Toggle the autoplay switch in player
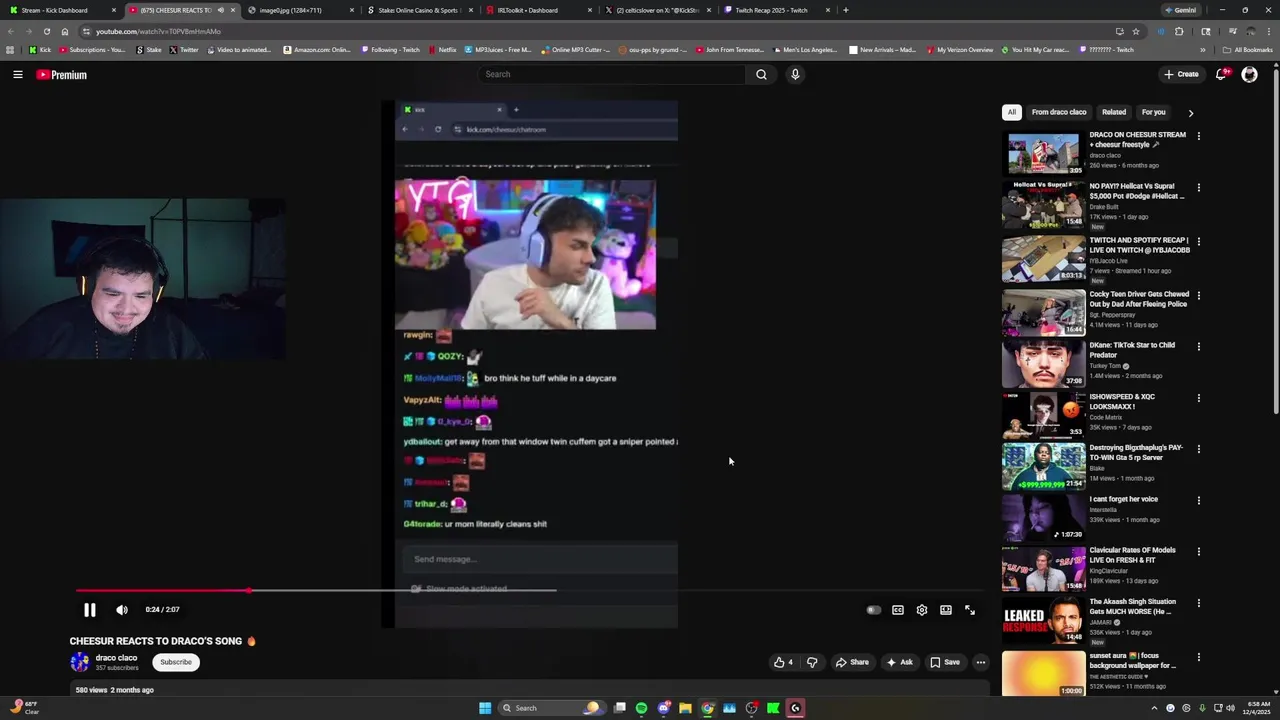1280x720 pixels. (x=874, y=610)
